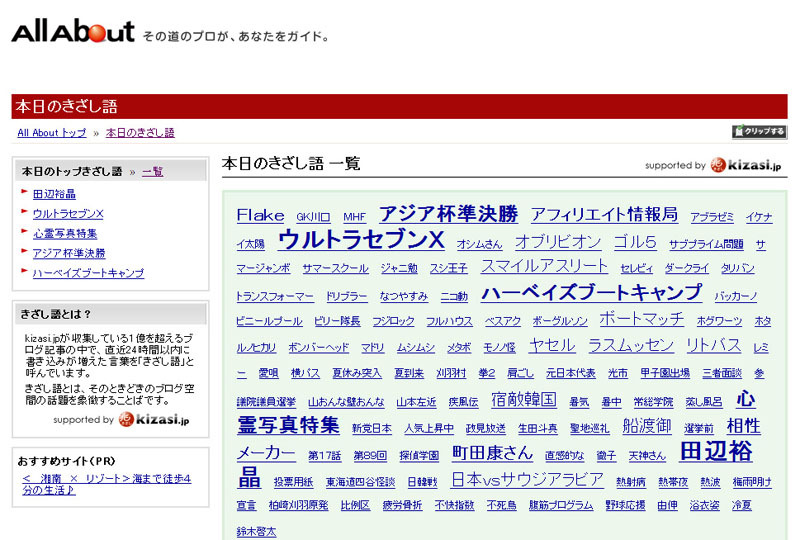This screenshot has height=540, width=800.
Task: Open the kizasi.jp logo in header
Action: (x=746, y=165)
